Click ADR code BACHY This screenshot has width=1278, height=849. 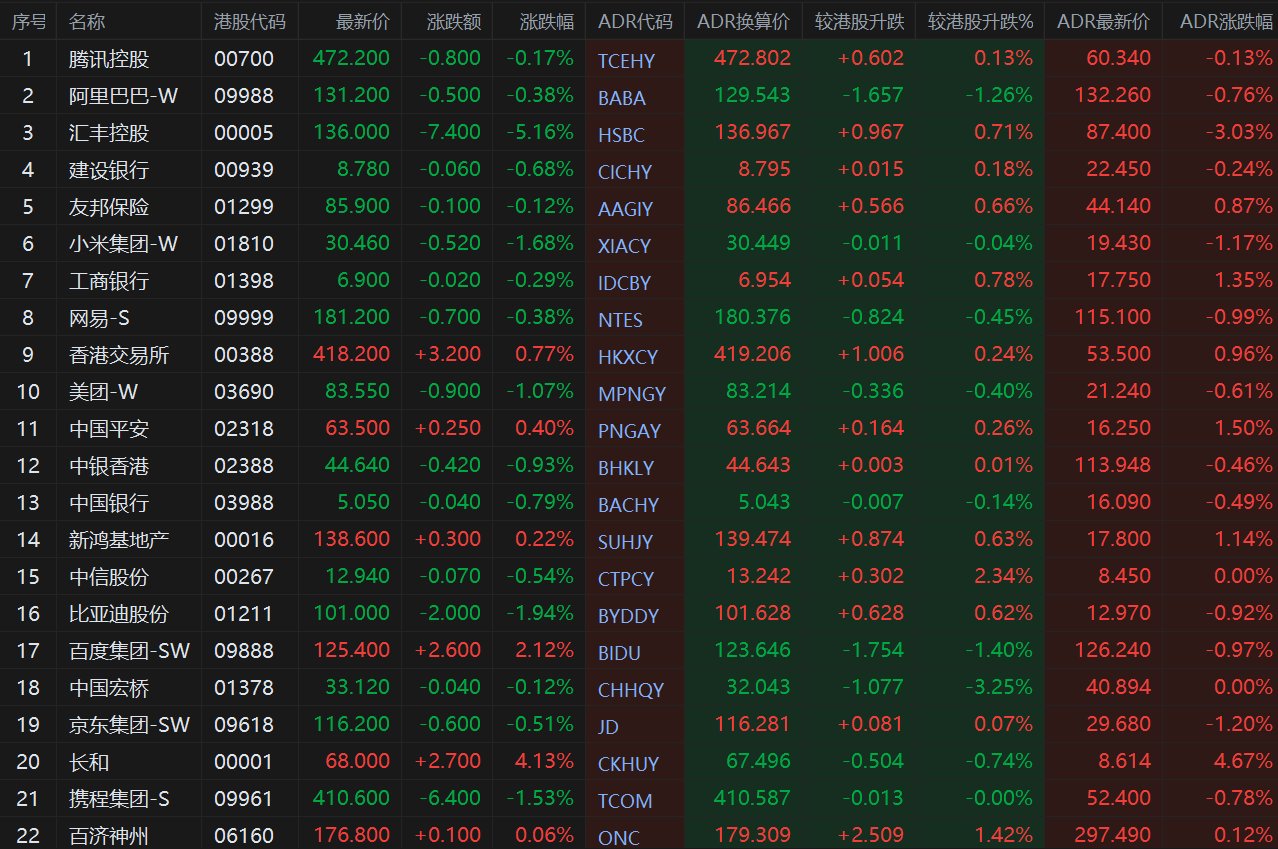[x=628, y=505]
